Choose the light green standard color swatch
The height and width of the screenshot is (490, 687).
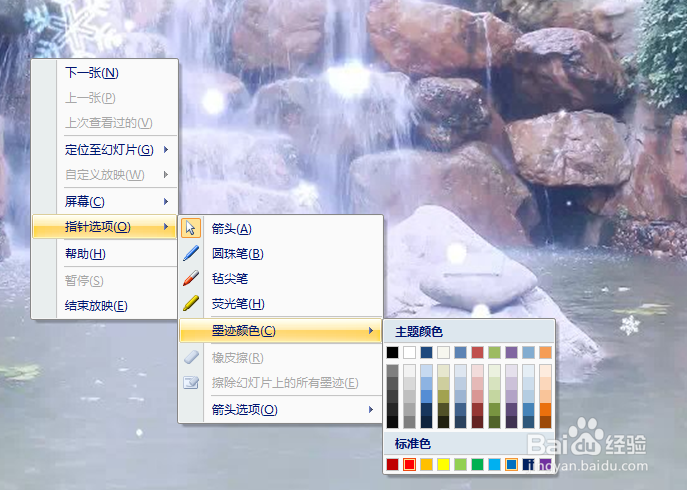pos(460,465)
